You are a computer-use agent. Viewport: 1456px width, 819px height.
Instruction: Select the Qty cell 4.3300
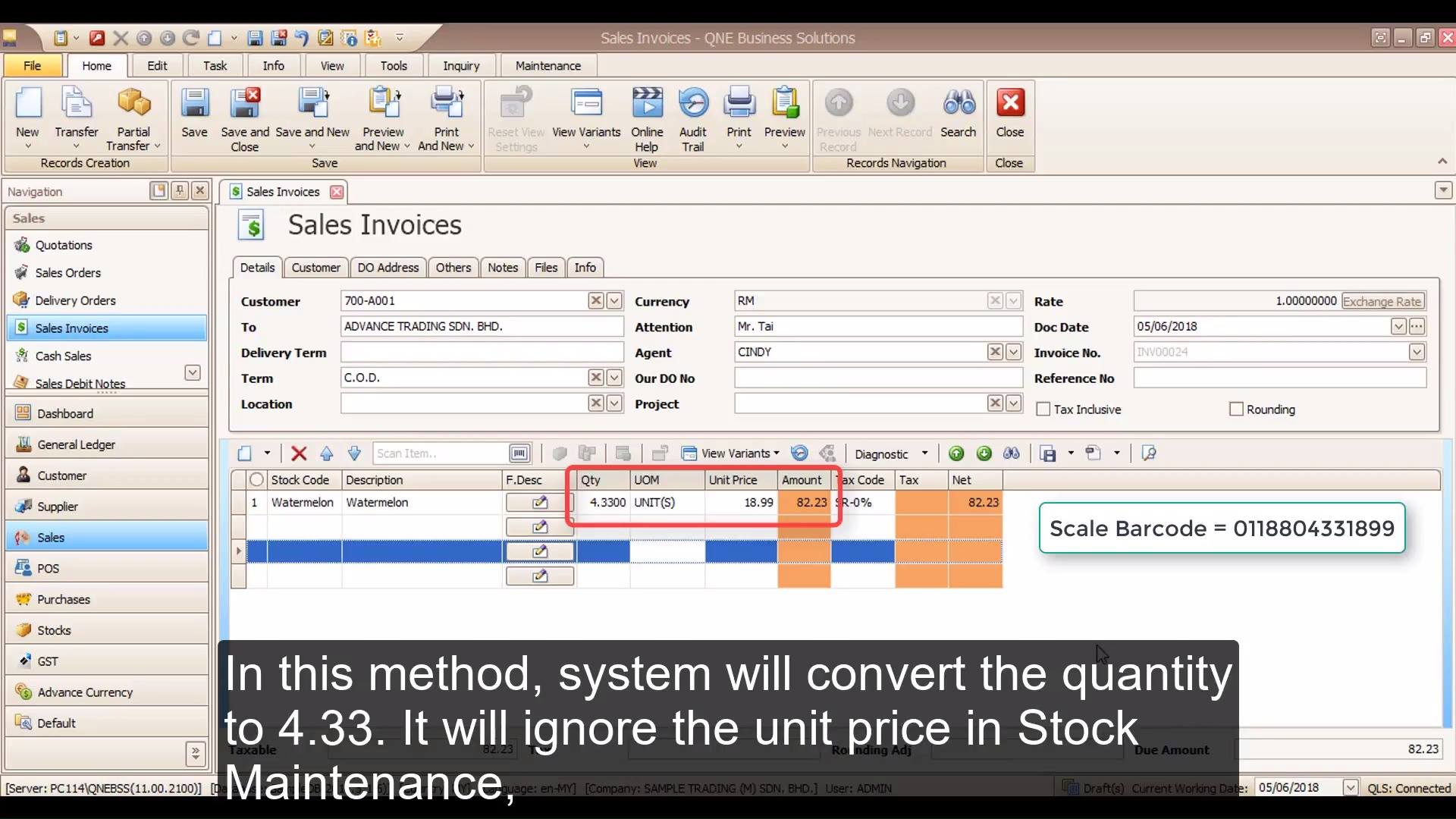(x=604, y=502)
